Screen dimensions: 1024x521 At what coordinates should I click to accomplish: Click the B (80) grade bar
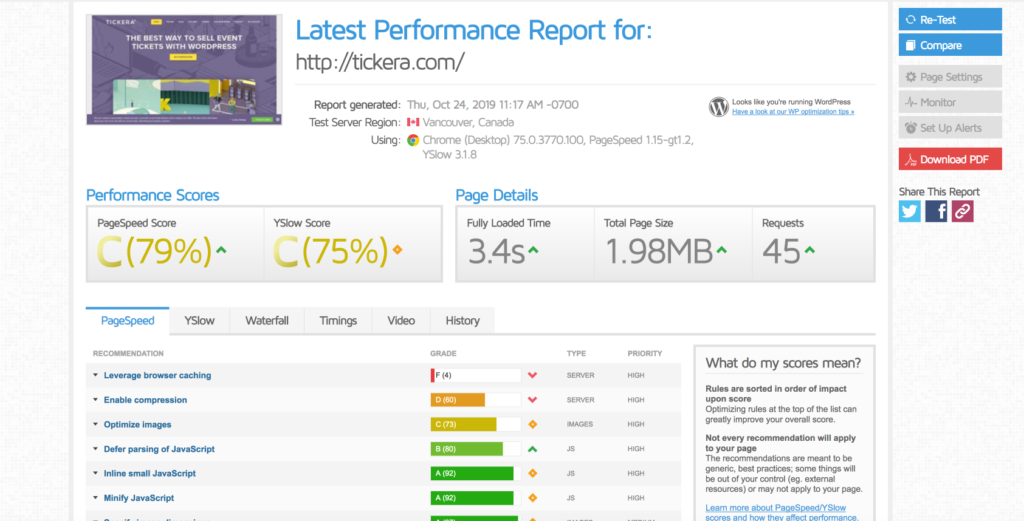click(x=475, y=449)
